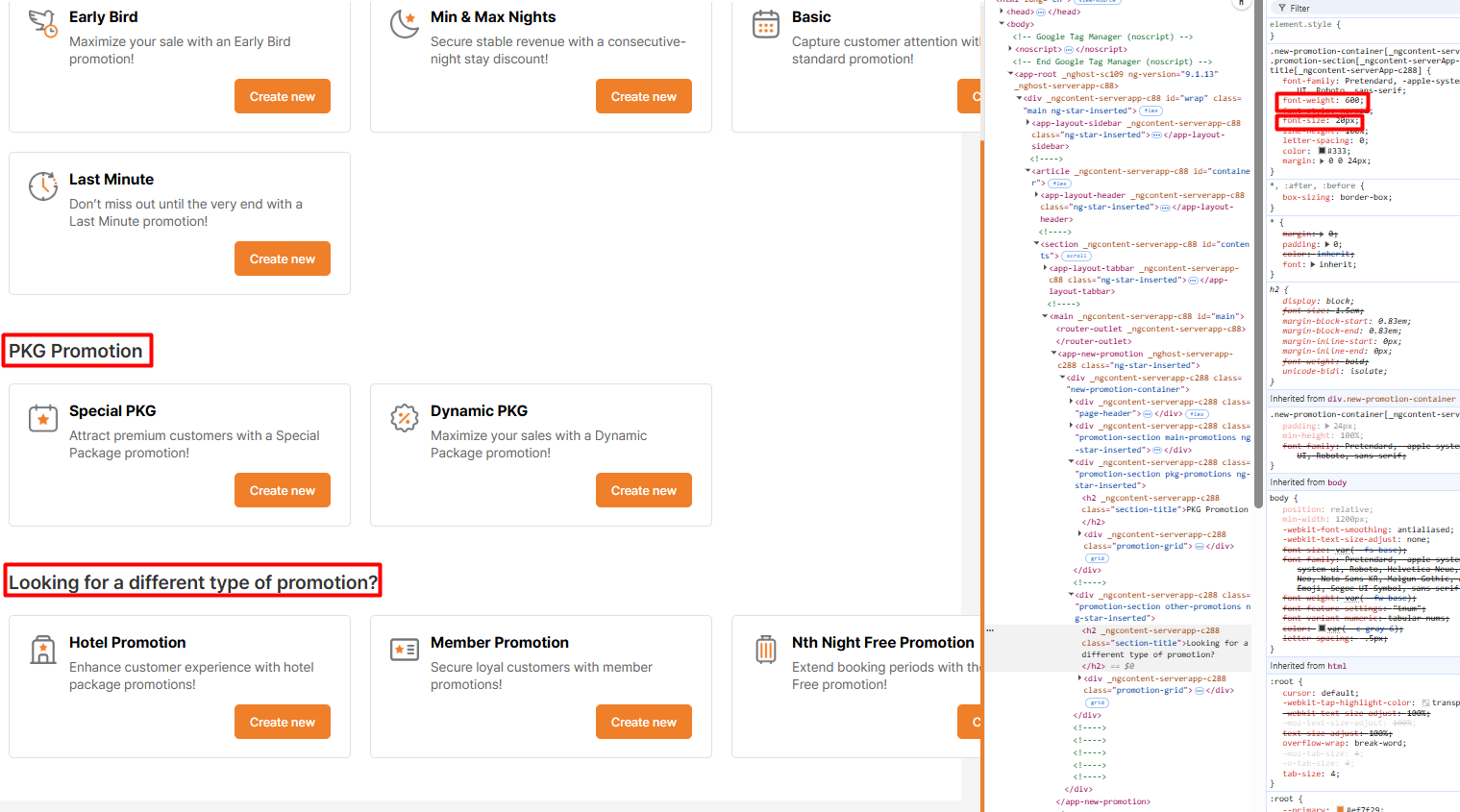
Task: Click the font-weight: 600 declaration
Action: point(1323,101)
